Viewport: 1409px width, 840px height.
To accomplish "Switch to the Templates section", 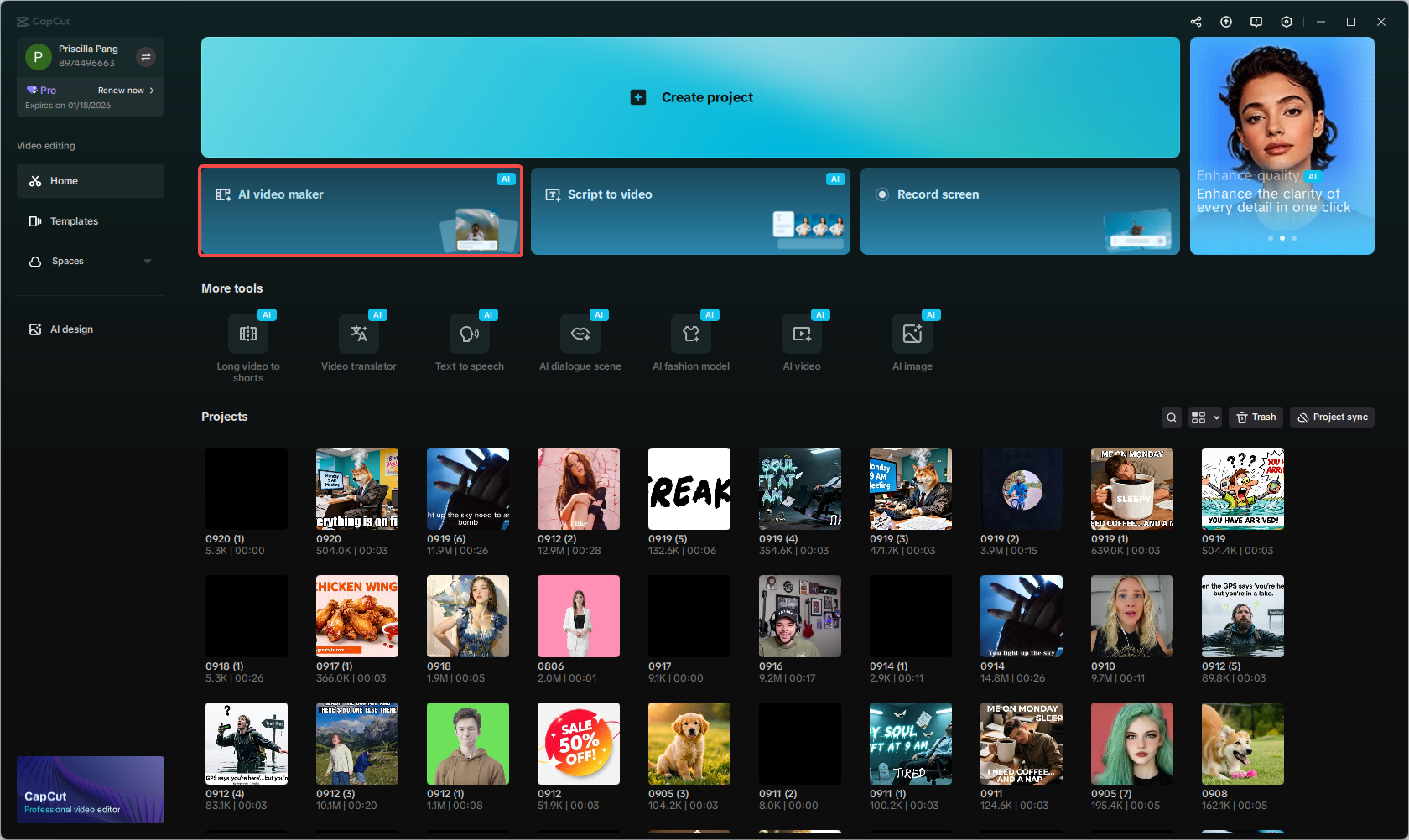I will pos(90,220).
